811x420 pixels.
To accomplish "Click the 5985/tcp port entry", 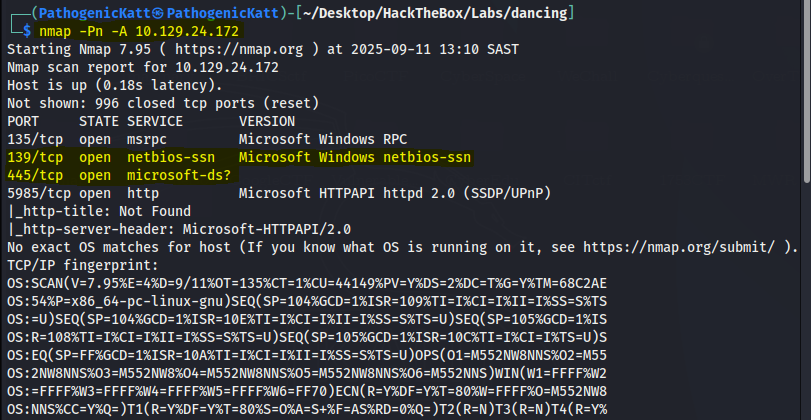I will click(39, 192).
